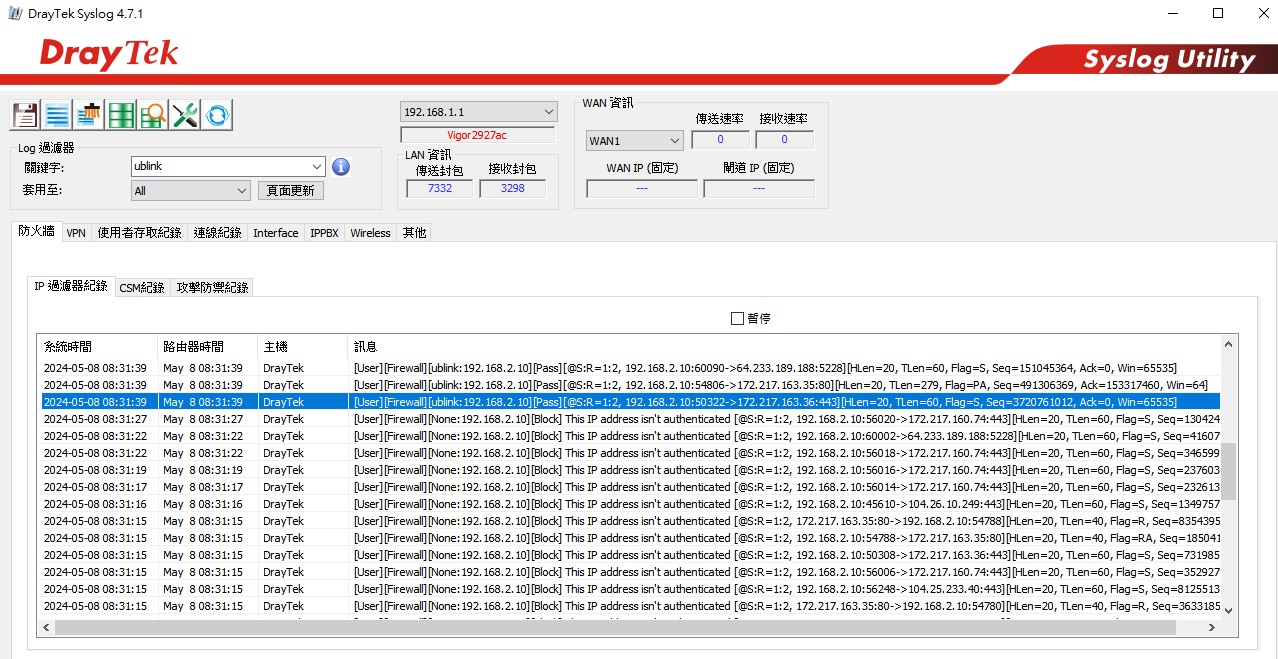Click the blue circular refresh arrows icon

click(217, 115)
